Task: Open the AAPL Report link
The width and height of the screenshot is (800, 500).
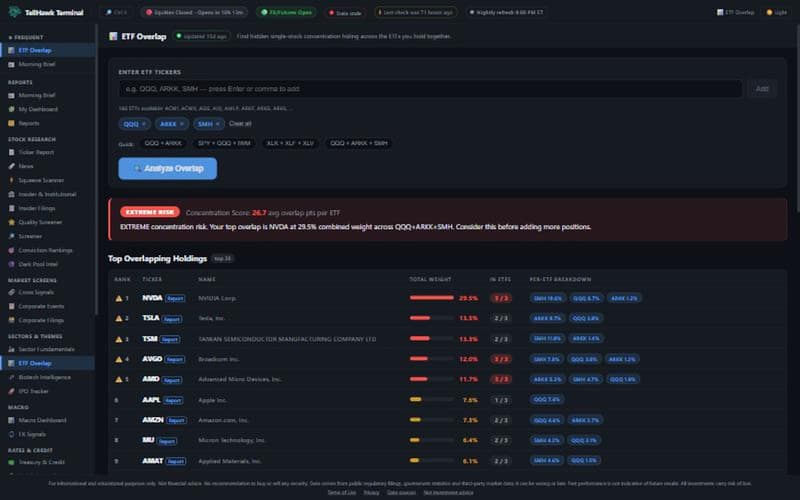Action: click(x=173, y=401)
